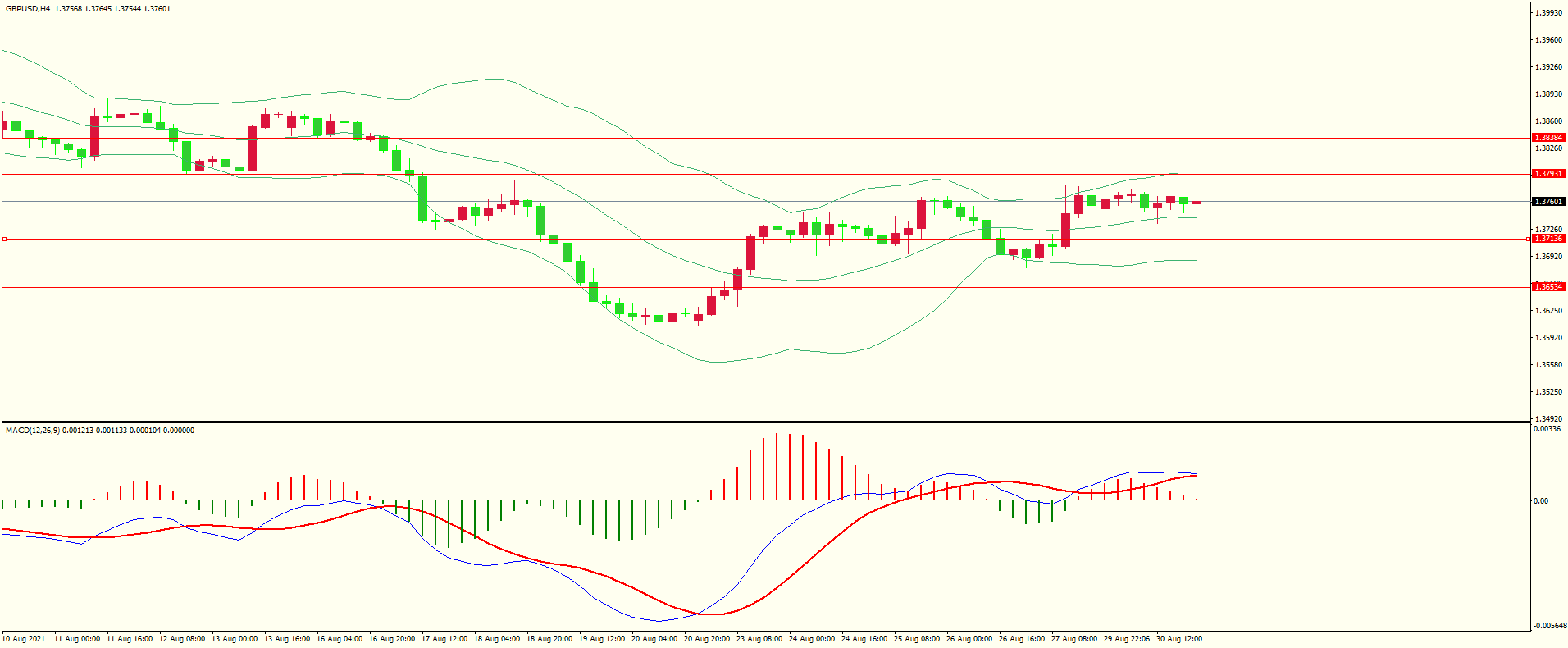Click the MACD scale value -0.005648
The height and width of the screenshot is (648, 1568).
click(1550, 626)
